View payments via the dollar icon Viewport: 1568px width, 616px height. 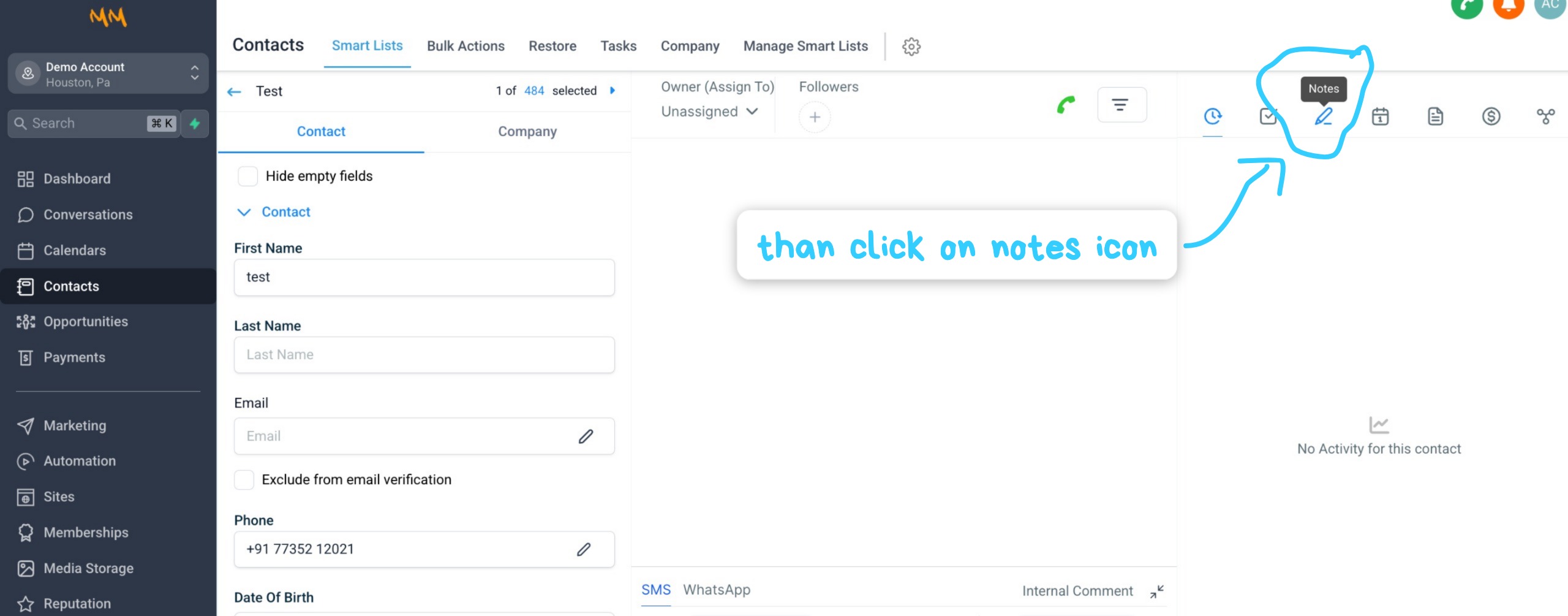1492,116
